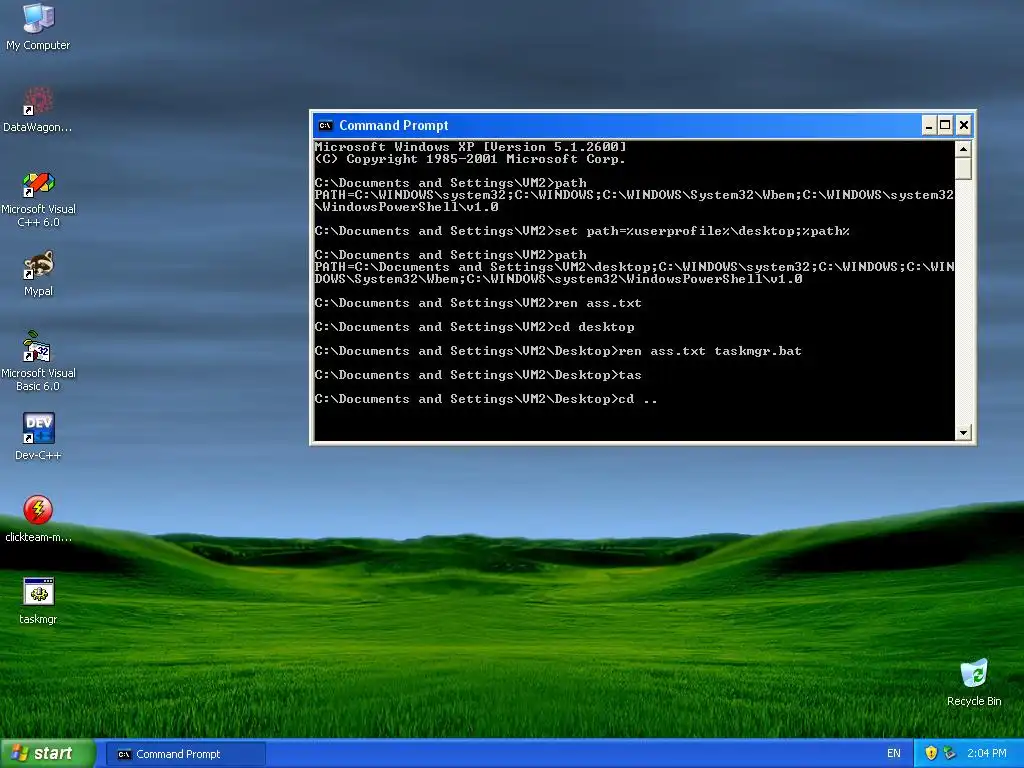Screen dimensions: 1024x768
Task: Open the EN language bar indicator
Action: 893,754
